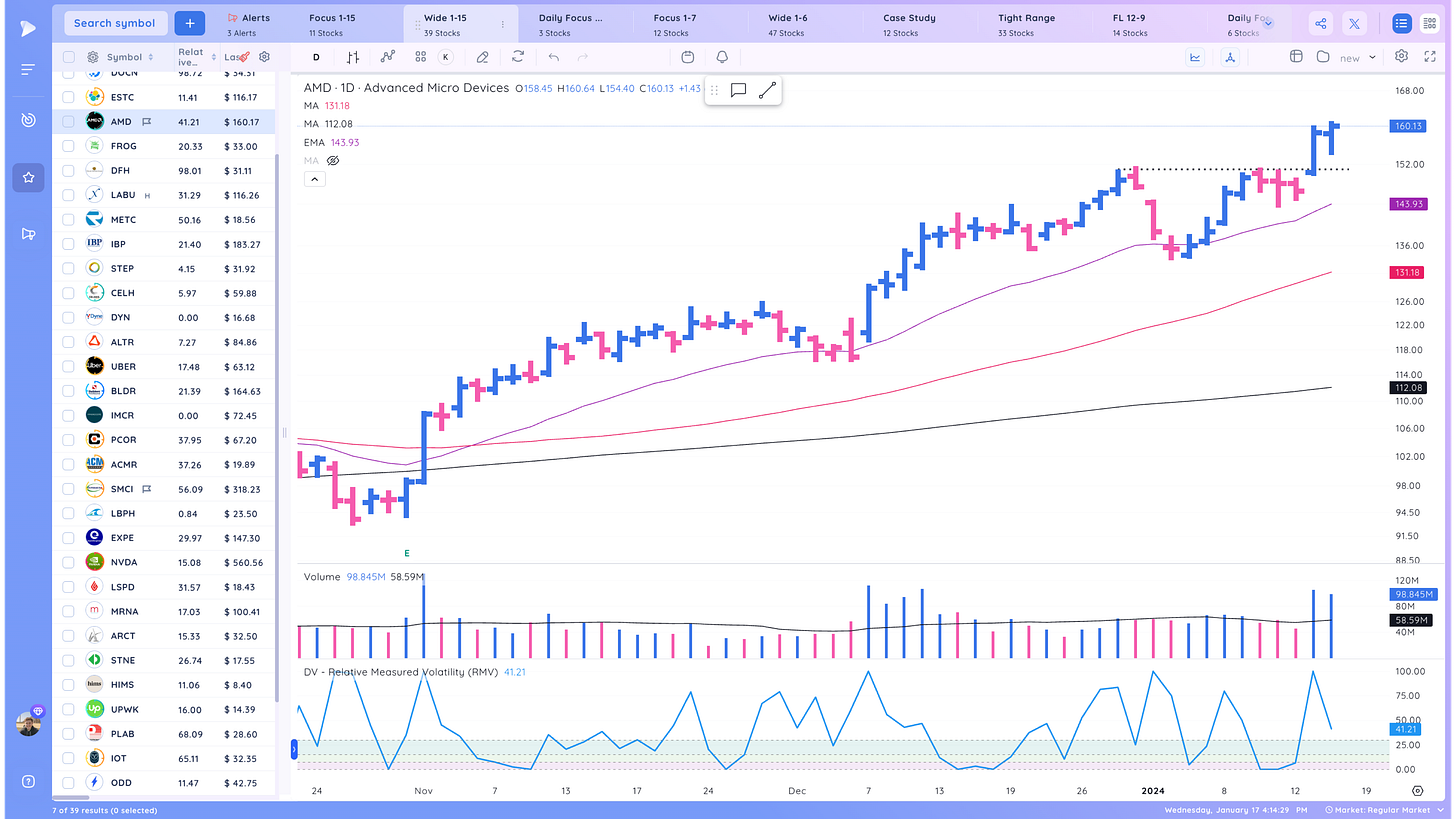Open watchlist settings gear beside Symbol header
Viewport: 1456px width, 819px height.
(x=93, y=58)
